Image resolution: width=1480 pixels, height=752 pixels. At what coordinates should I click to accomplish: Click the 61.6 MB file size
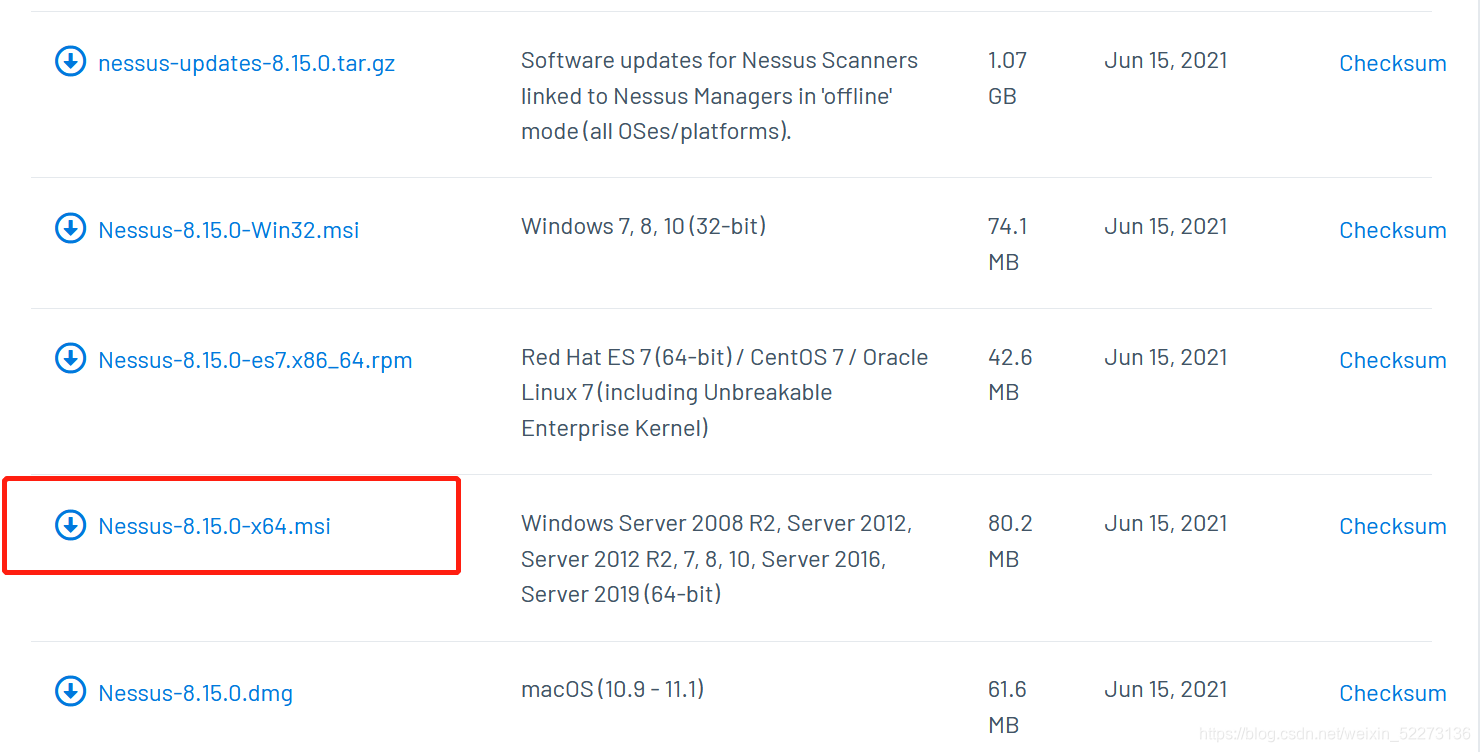point(1007,707)
